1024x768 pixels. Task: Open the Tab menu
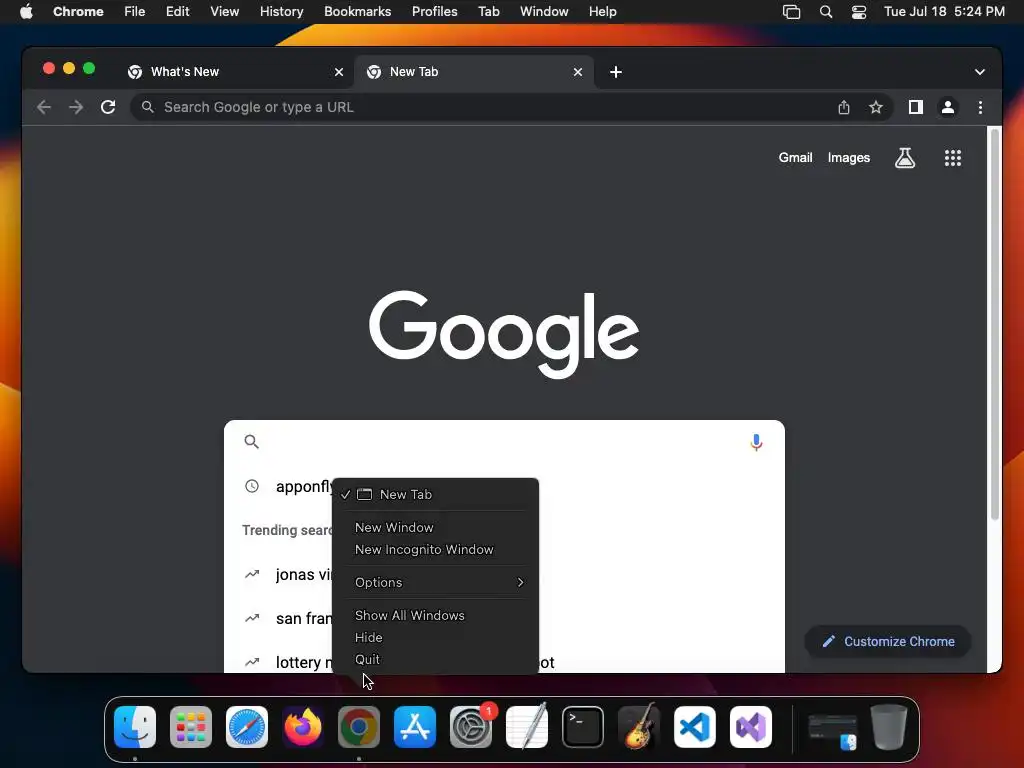(x=488, y=12)
